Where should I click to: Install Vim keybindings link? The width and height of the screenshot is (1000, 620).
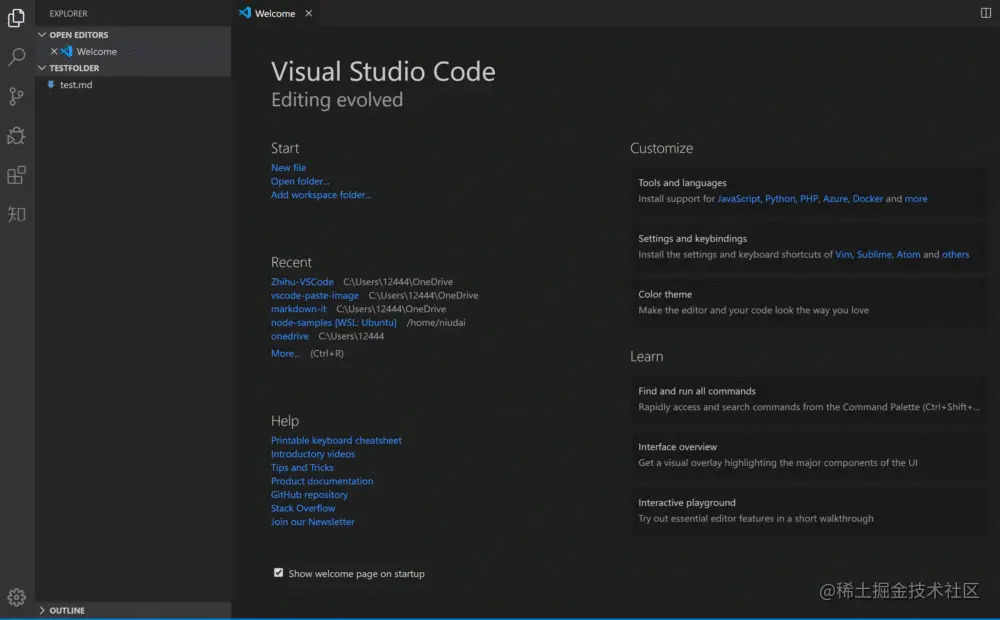[843, 255]
